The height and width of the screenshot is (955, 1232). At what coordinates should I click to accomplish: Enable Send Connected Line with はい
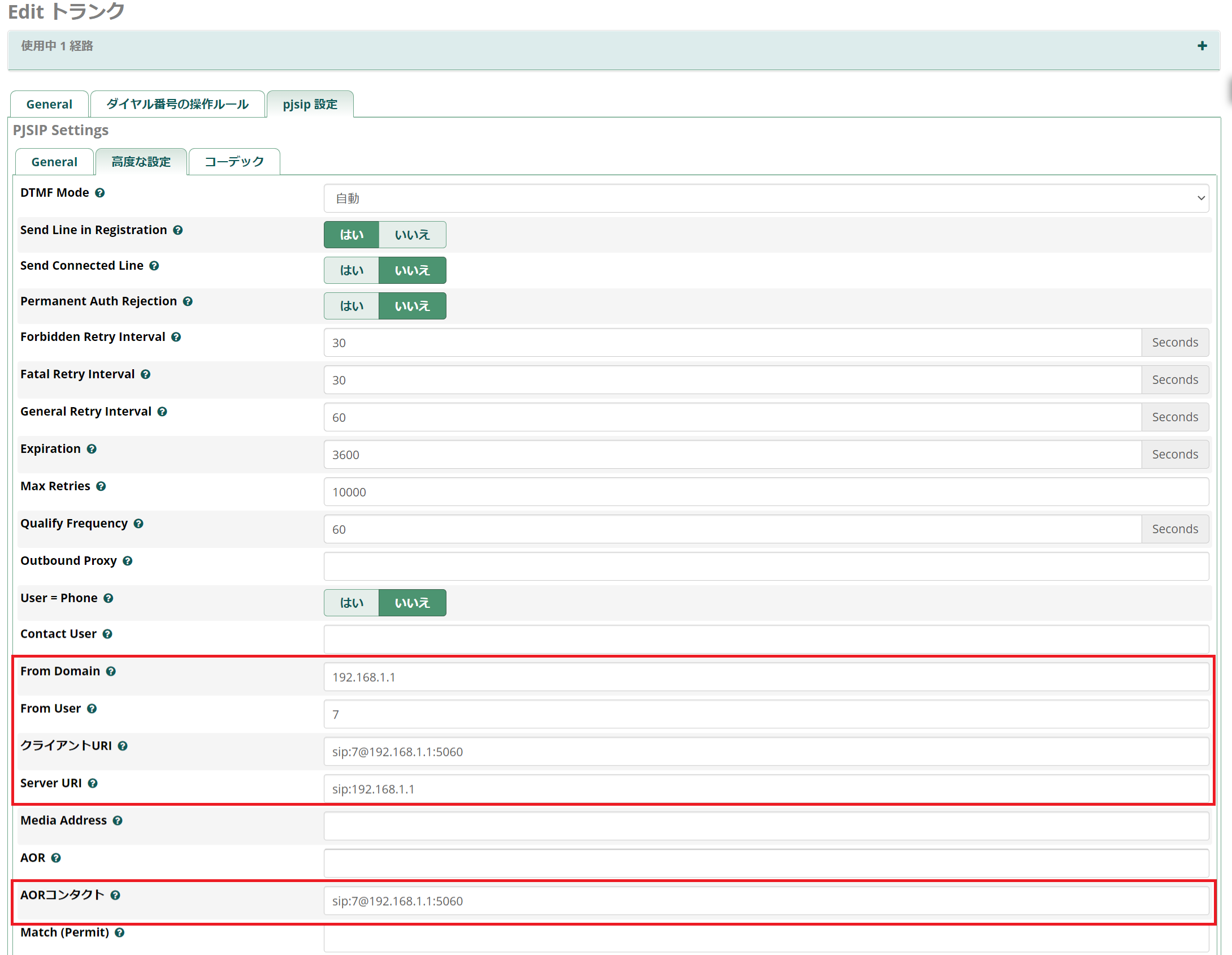click(351, 270)
